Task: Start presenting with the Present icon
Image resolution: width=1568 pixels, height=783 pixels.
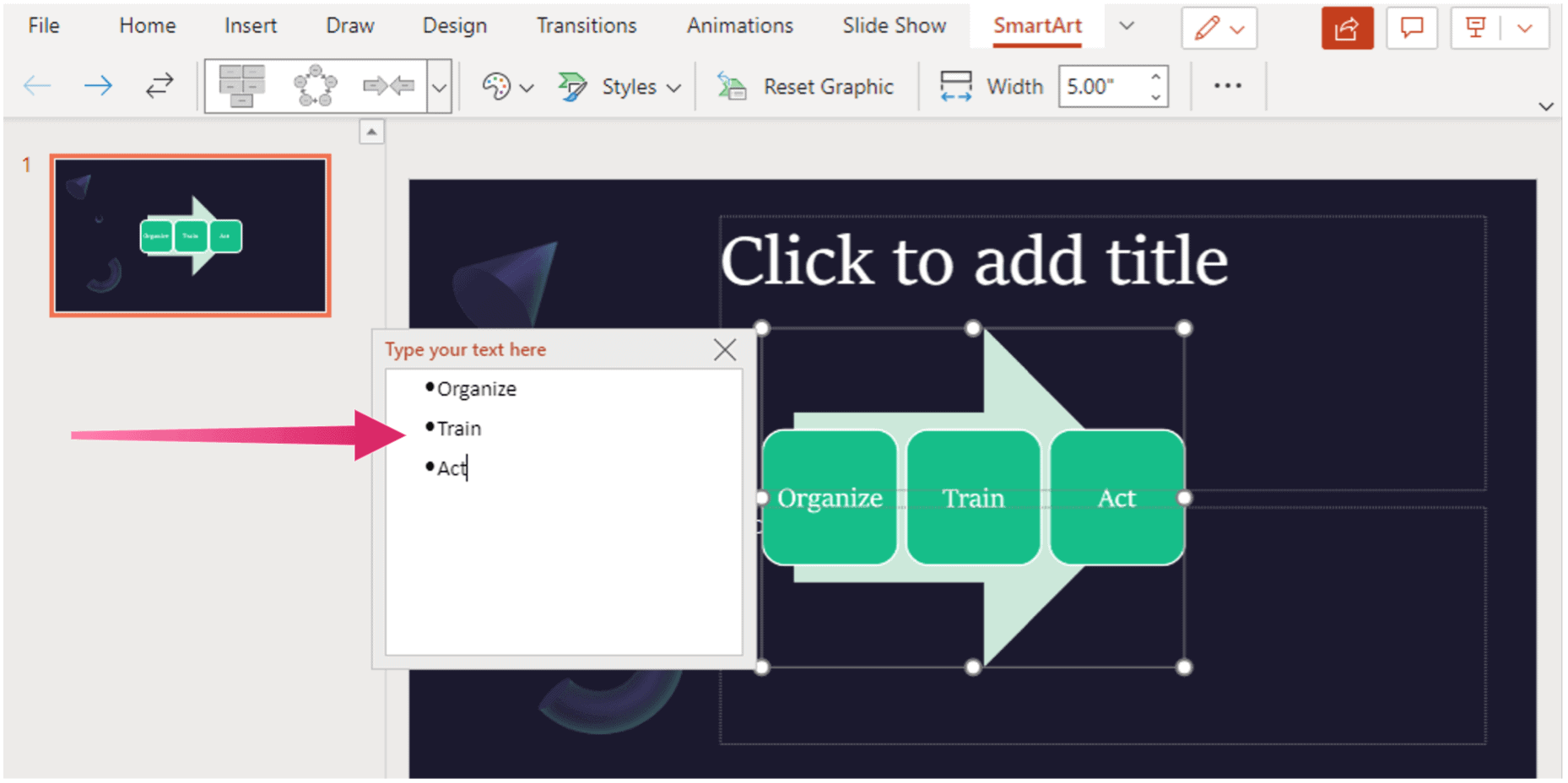Action: coord(1475,29)
